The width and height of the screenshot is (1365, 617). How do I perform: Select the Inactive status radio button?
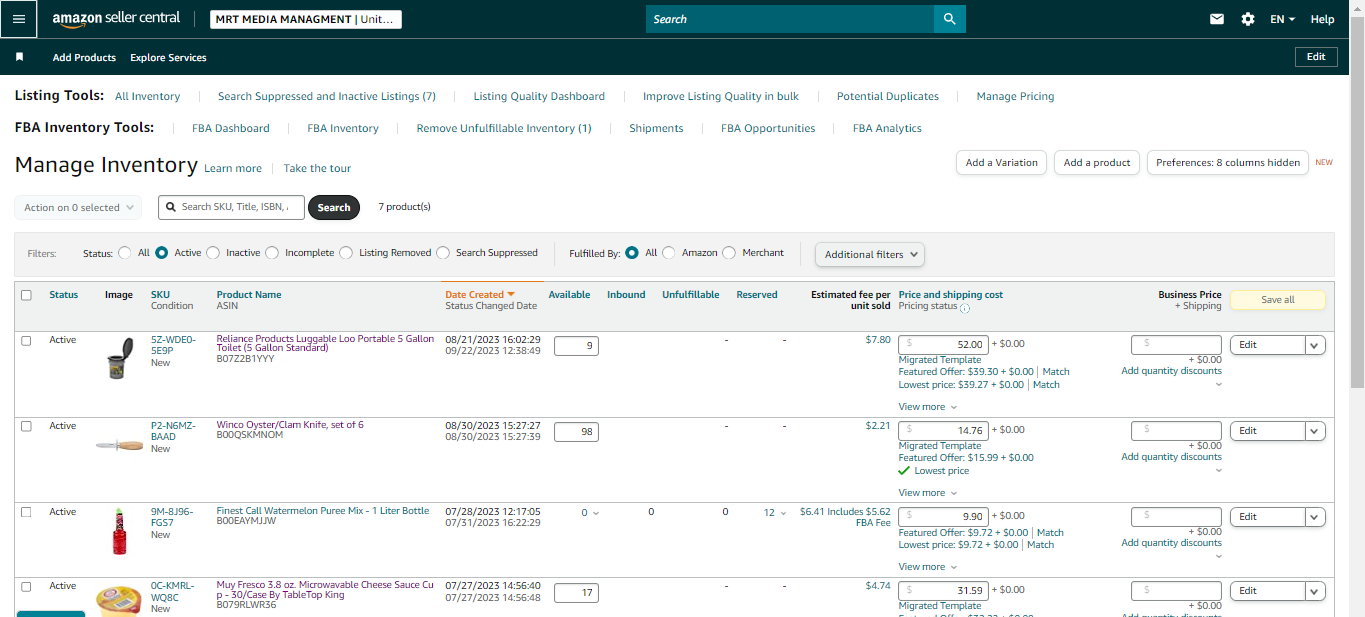click(x=213, y=253)
